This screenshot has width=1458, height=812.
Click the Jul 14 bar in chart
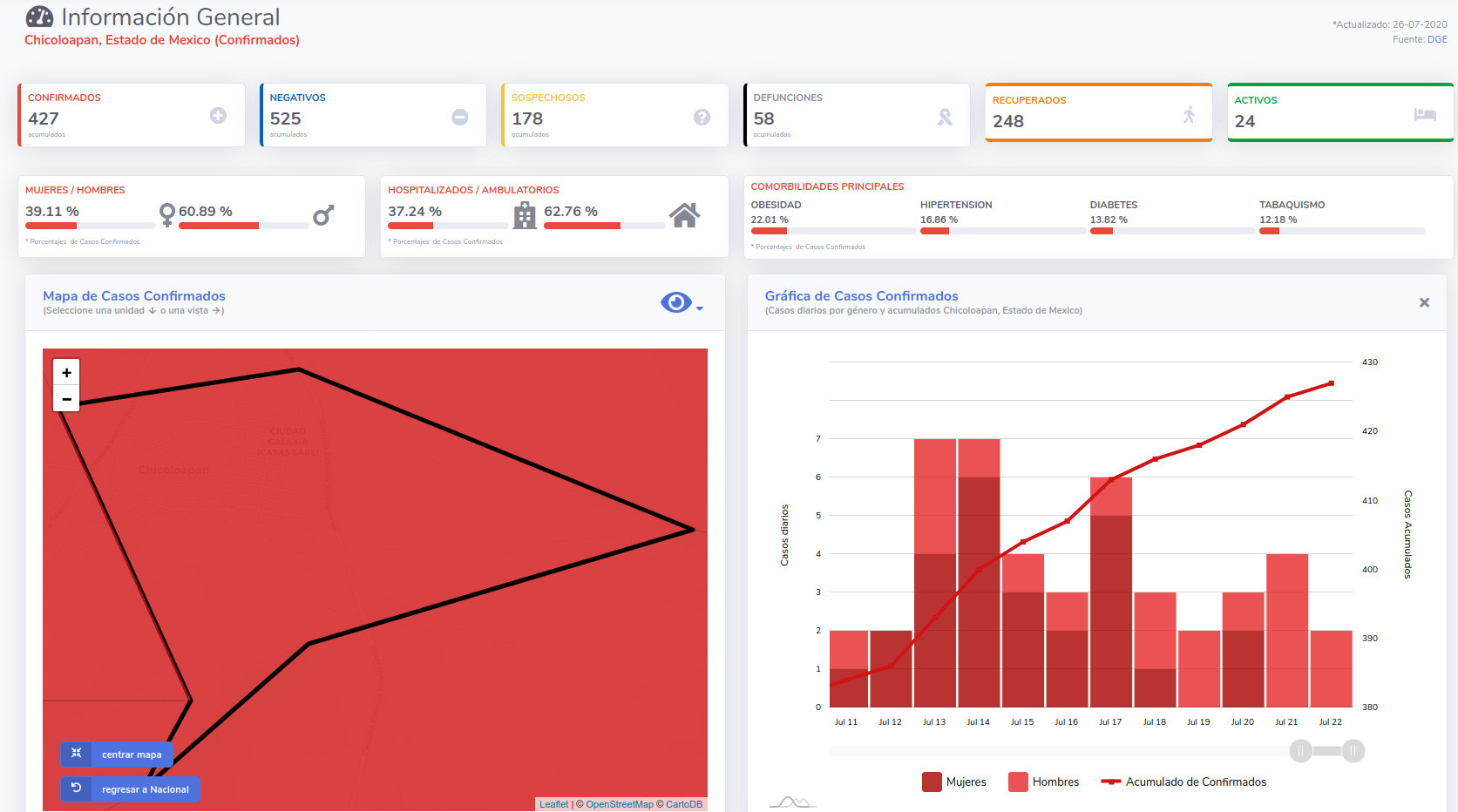pos(979,572)
